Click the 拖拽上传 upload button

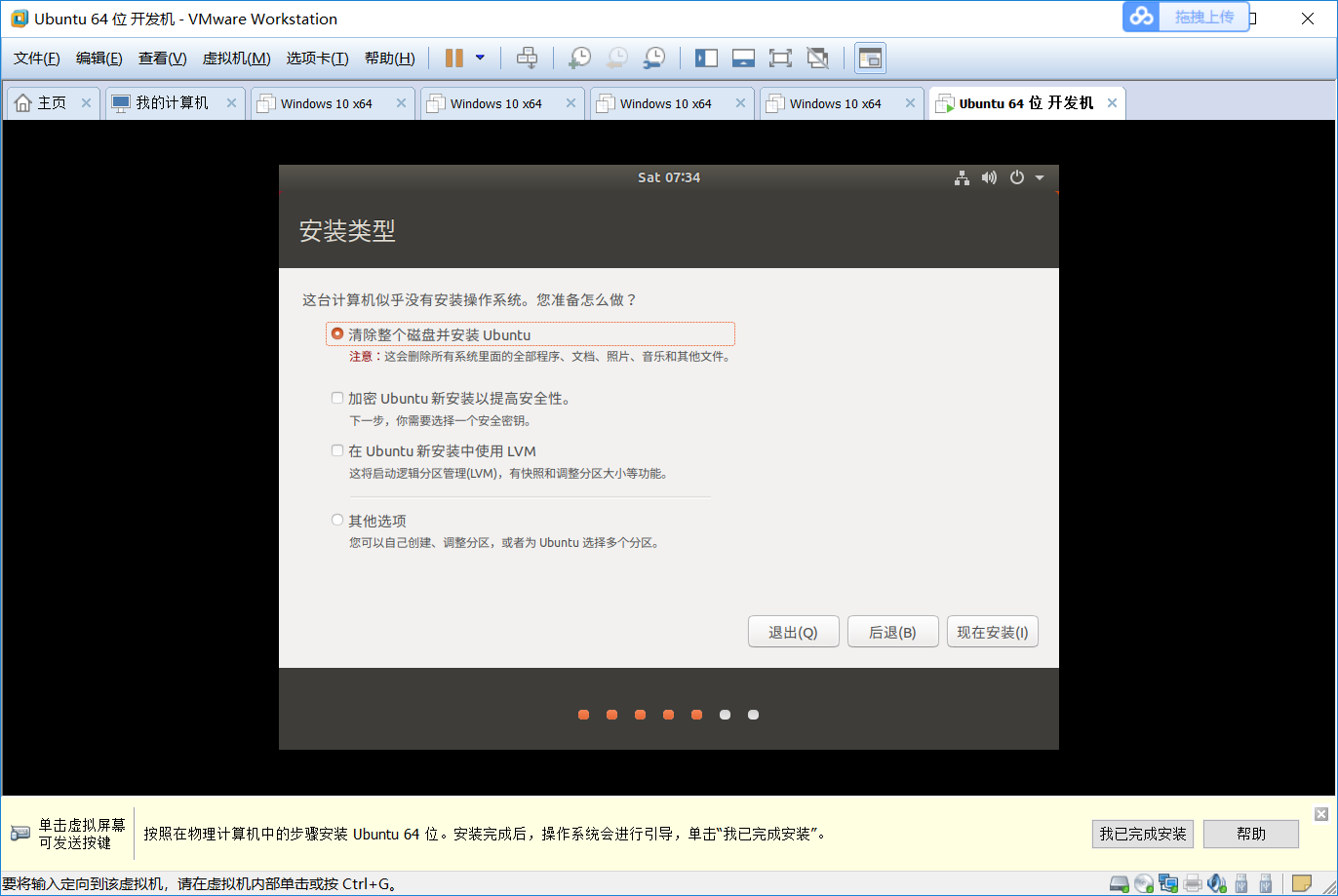click(x=1203, y=17)
